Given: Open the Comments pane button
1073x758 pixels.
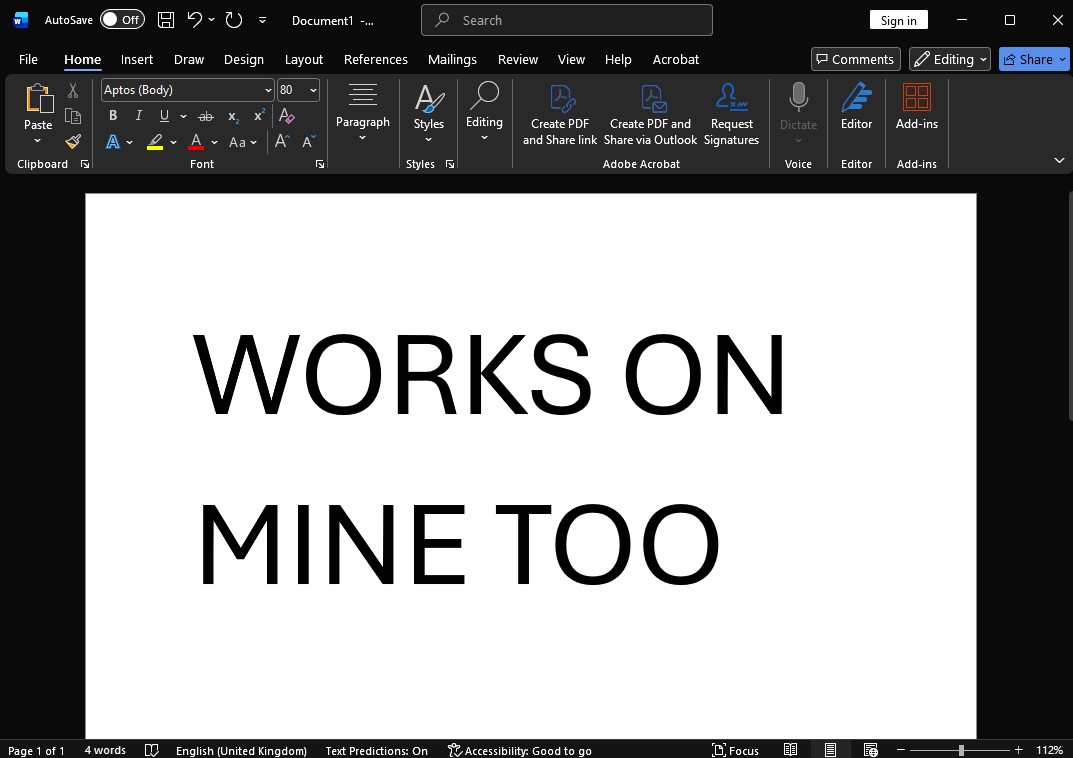Looking at the screenshot, I should [855, 59].
